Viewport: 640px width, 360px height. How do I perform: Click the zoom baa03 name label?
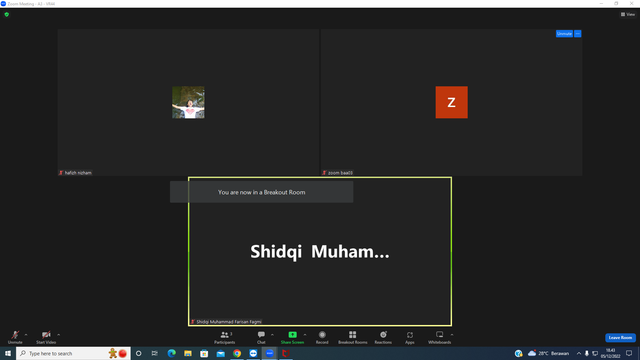[x=340, y=173]
